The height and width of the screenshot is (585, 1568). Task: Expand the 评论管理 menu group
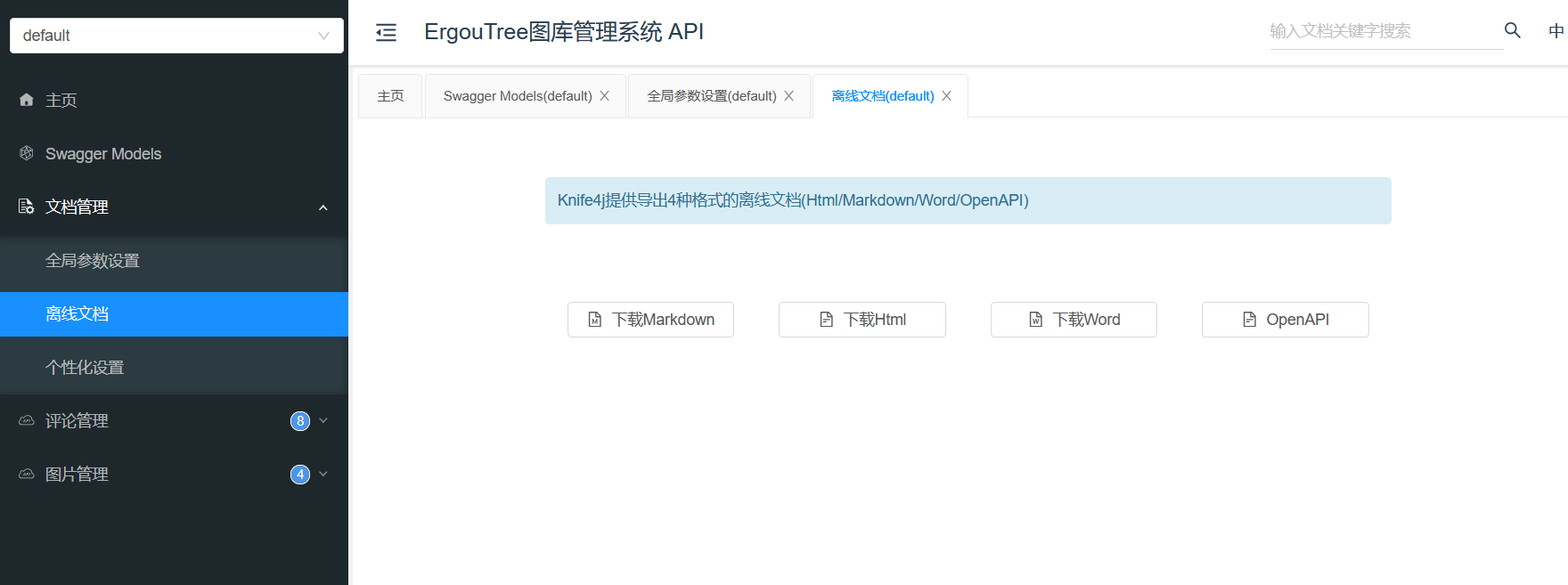(x=323, y=420)
